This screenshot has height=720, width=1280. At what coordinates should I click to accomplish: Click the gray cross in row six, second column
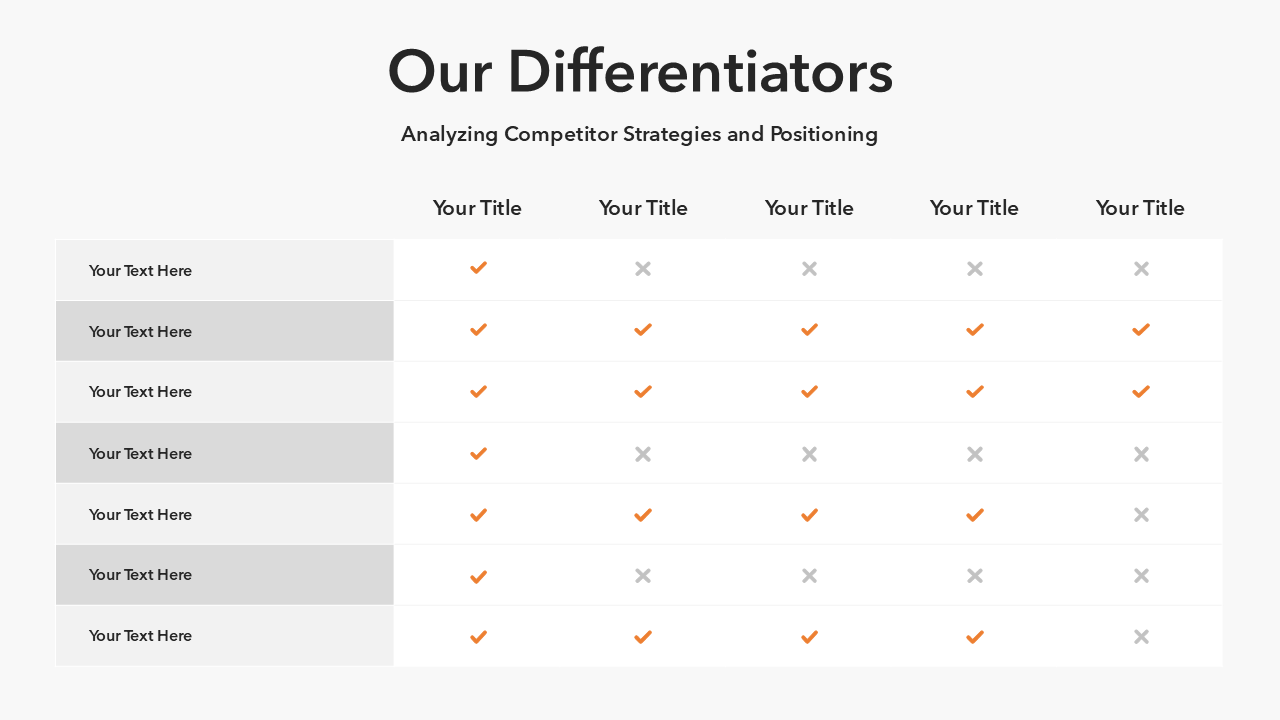tap(643, 576)
